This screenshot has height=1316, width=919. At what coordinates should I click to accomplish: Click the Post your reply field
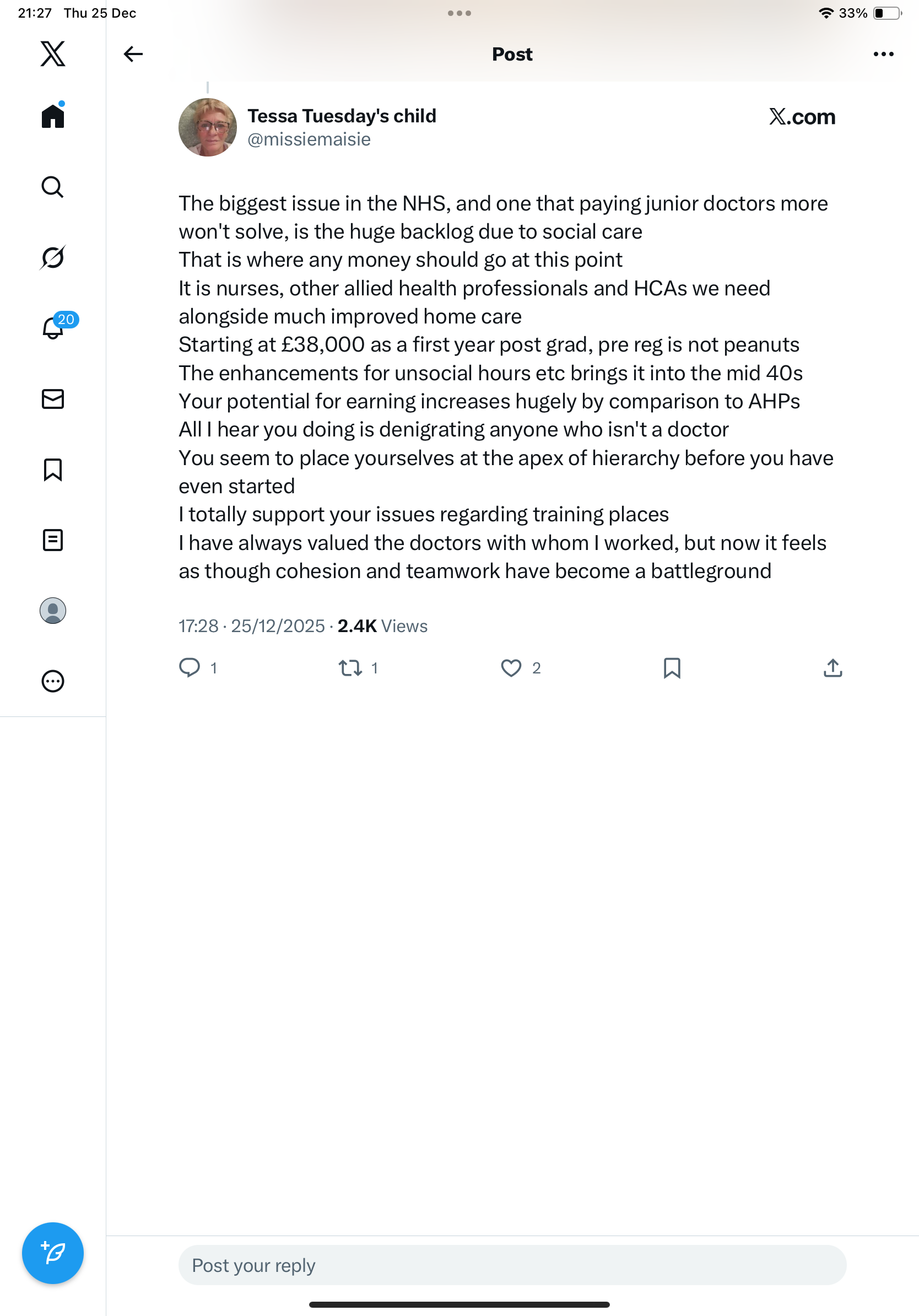click(512, 1265)
